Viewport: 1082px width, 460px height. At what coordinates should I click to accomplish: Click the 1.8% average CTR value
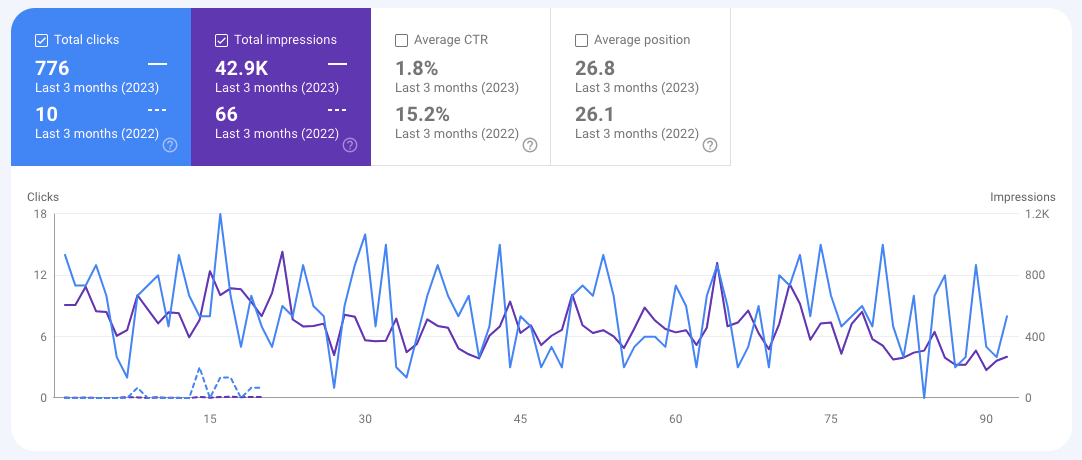(x=417, y=68)
